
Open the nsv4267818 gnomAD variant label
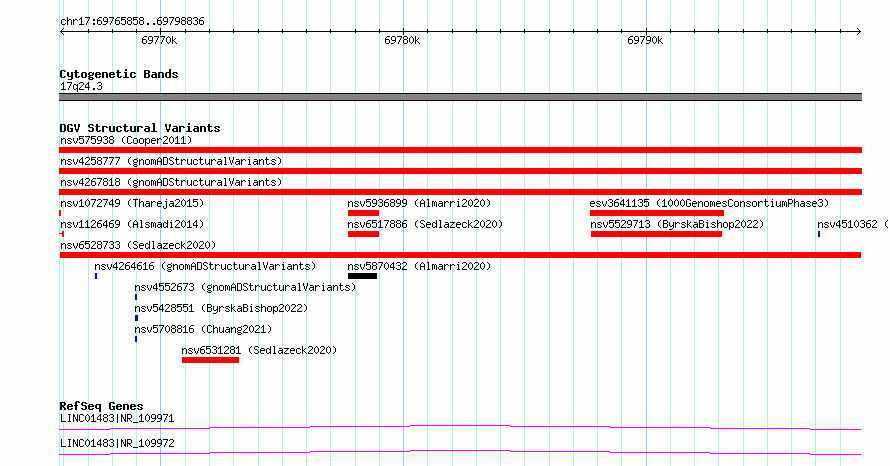(171, 182)
